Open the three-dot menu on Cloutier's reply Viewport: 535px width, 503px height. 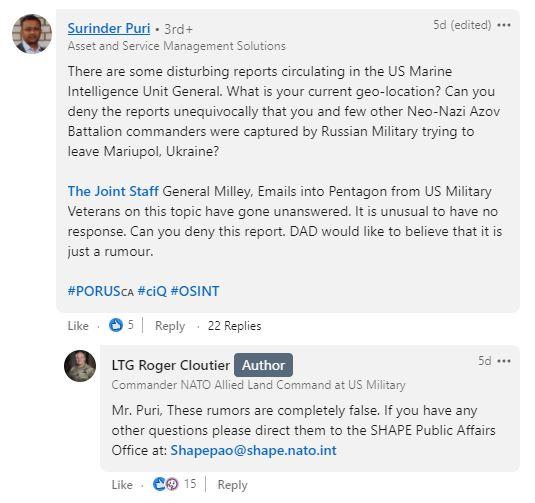click(x=504, y=361)
